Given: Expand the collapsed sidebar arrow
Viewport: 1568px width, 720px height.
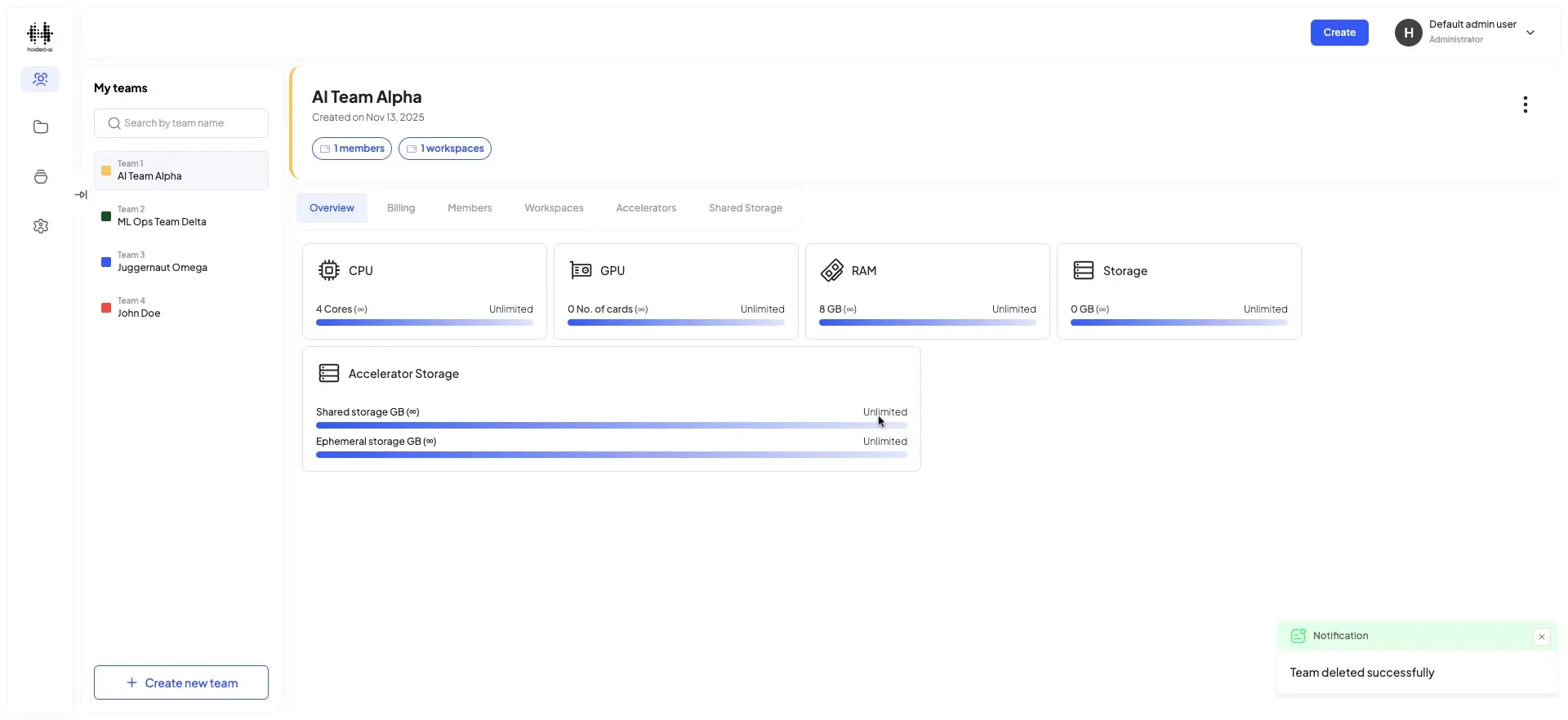Looking at the screenshot, I should (81, 195).
